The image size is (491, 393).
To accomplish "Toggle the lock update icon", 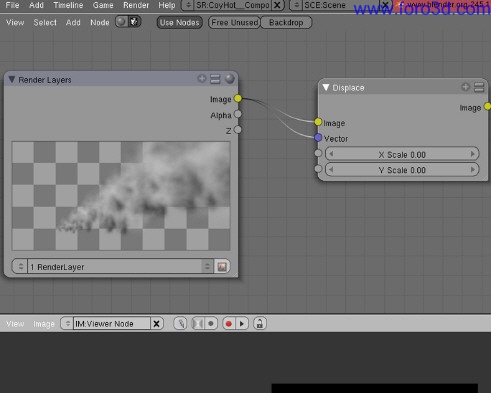I will pos(260,324).
